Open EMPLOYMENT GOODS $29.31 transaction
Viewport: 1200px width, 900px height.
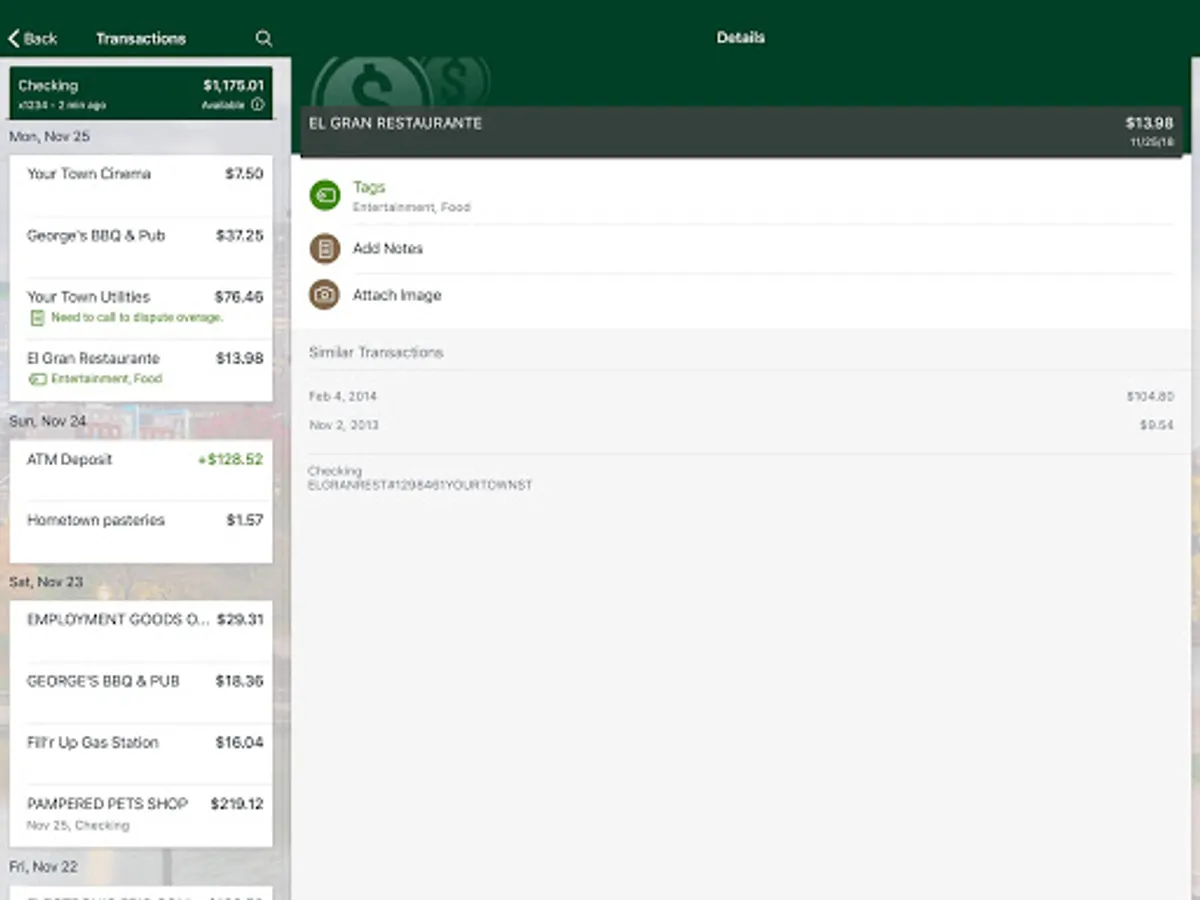[x=141, y=631]
